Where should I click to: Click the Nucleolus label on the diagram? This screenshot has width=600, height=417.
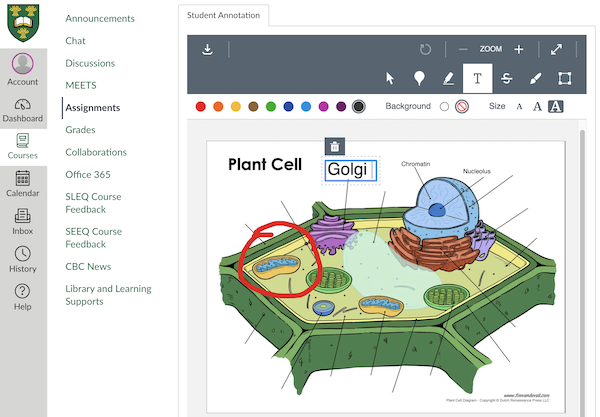(x=476, y=171)
